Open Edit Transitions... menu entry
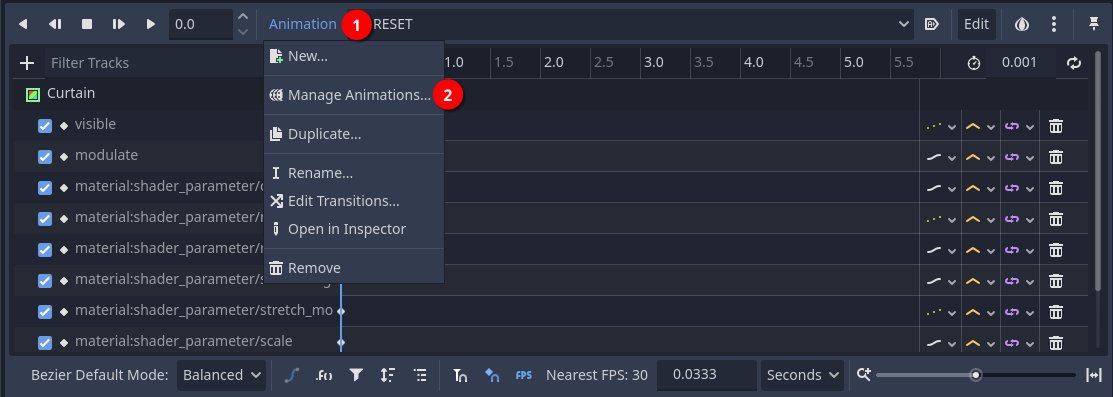This screenshot has height=397, width=1113. (353, 201)
